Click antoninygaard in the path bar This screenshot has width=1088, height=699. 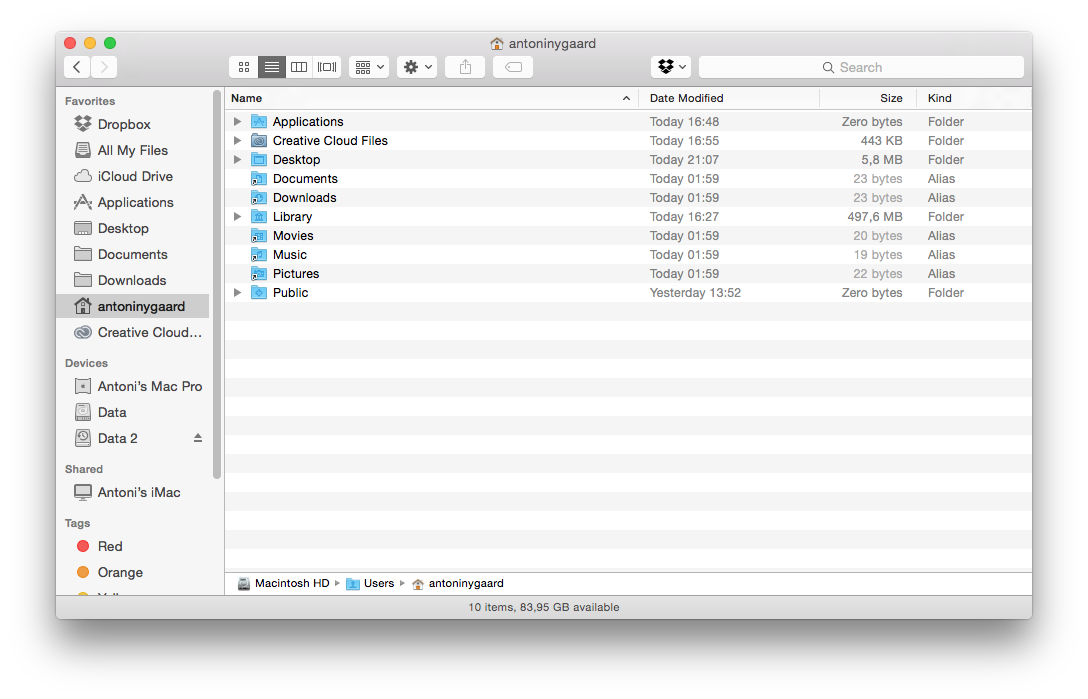click(x=458, y=584)
